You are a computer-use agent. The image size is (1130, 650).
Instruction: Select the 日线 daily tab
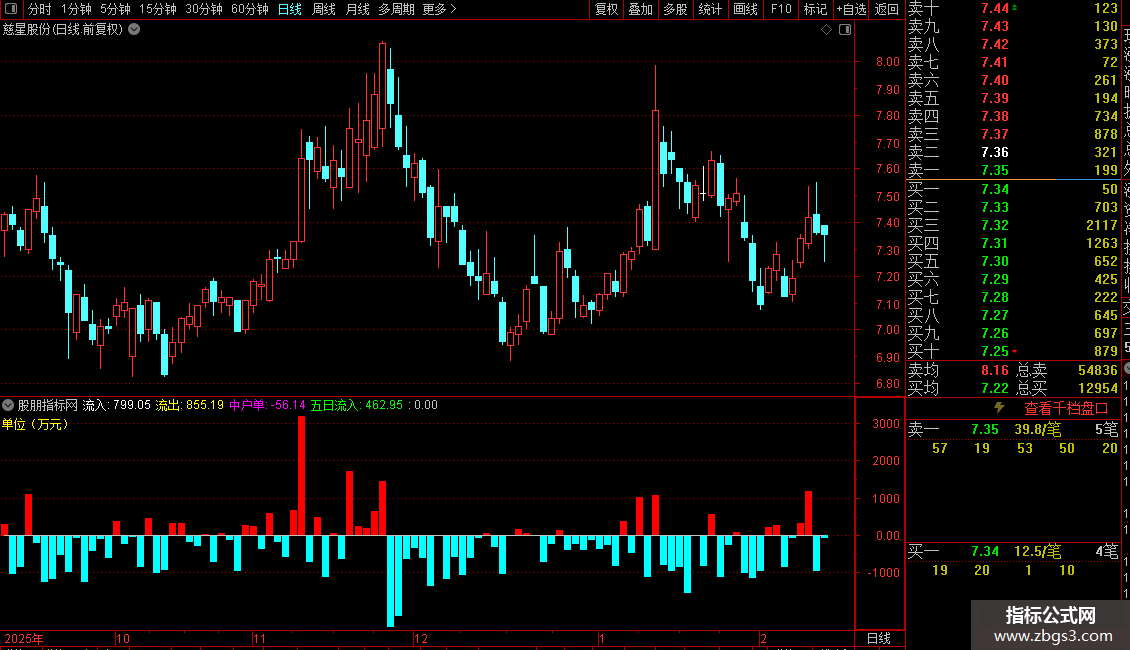point(290,9)
